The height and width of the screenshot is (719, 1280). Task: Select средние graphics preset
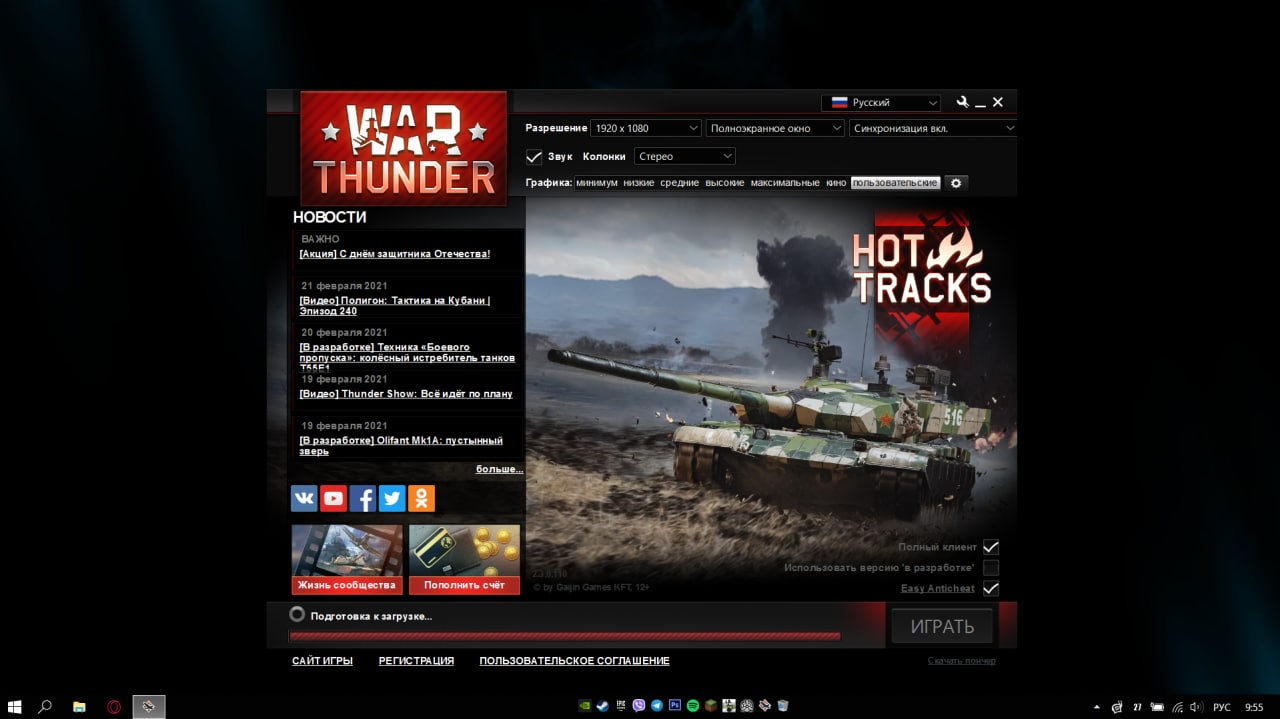pyautogui.click(x=679, y=183)
